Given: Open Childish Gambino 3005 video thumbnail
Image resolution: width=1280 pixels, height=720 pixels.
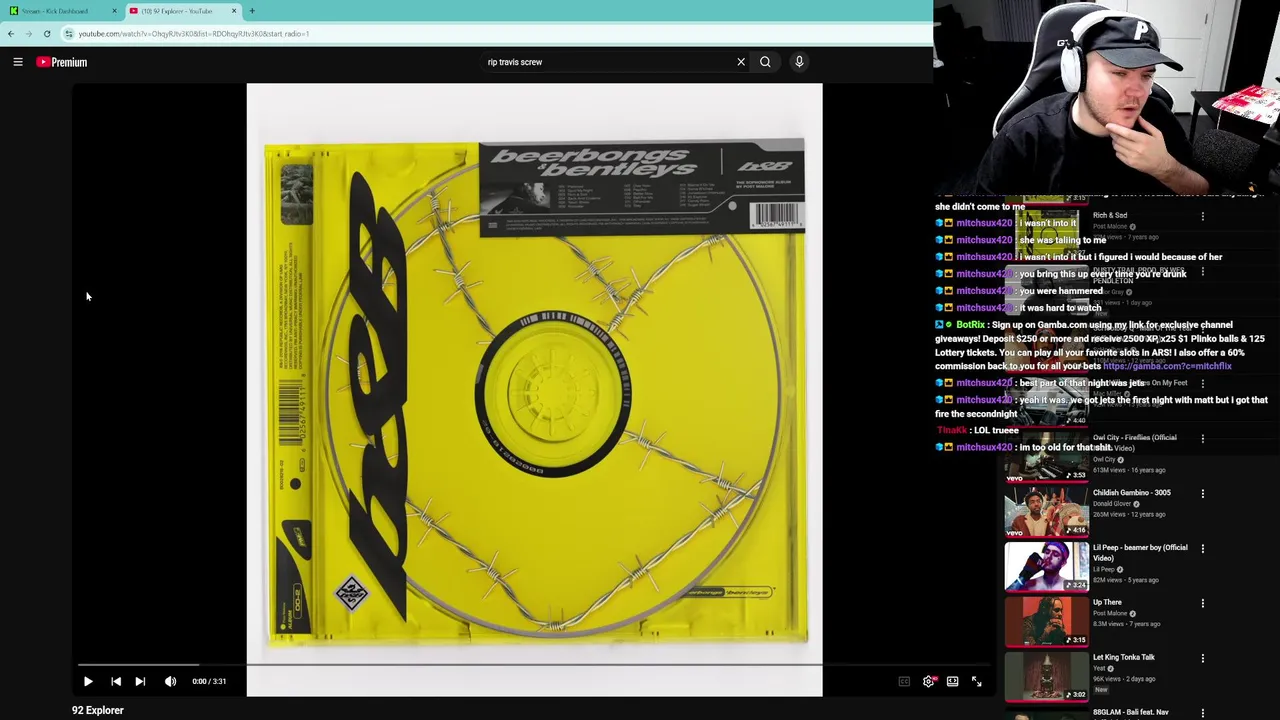Looking at the screenshot, I should click(1047, 511).
